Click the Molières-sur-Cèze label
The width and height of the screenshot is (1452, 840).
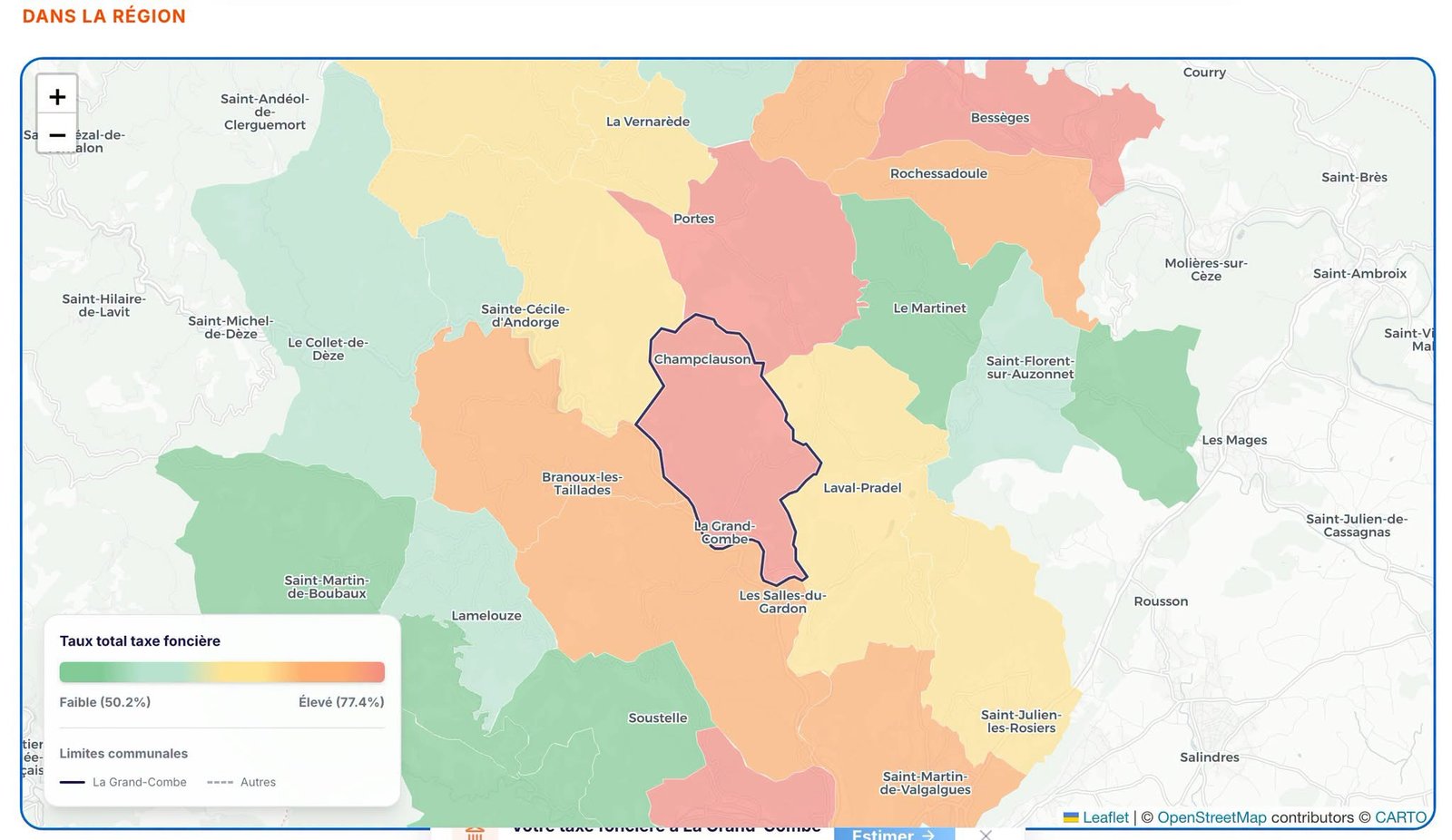pyautogui.click(x=1206, y=269)
